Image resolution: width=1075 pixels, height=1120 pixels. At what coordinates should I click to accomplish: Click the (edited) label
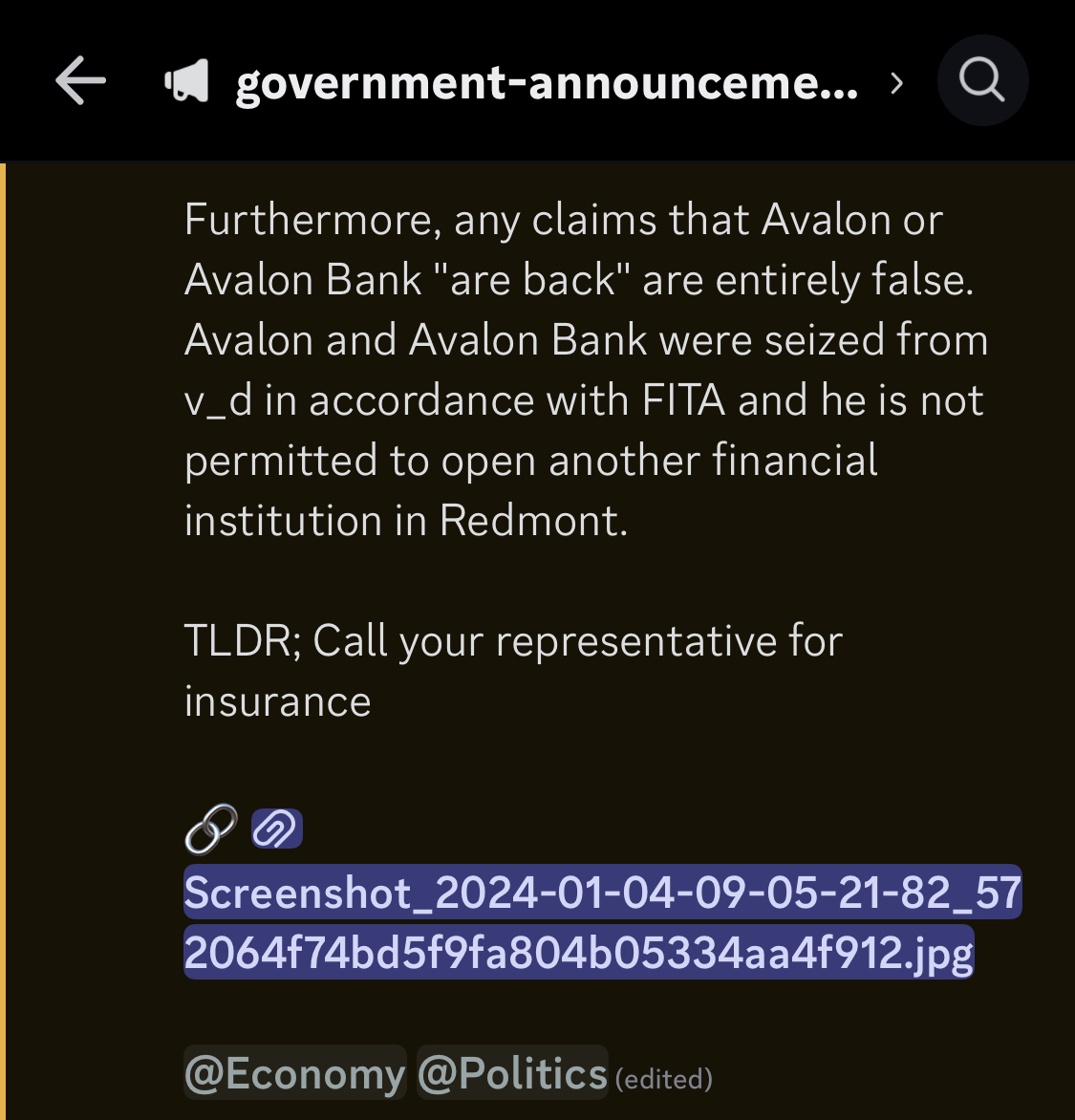pyautogui.click(x=664, y=1079)
